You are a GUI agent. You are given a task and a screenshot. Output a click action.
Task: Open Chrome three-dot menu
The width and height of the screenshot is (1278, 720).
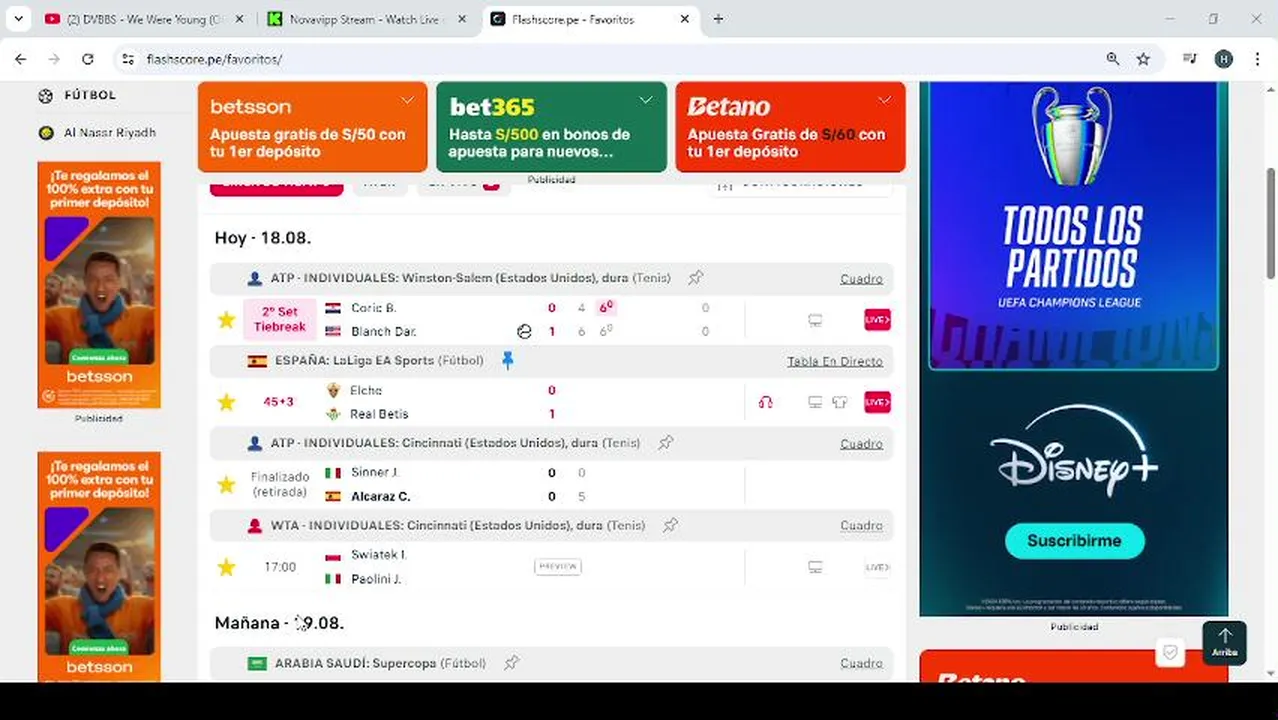coord(1257,59)
